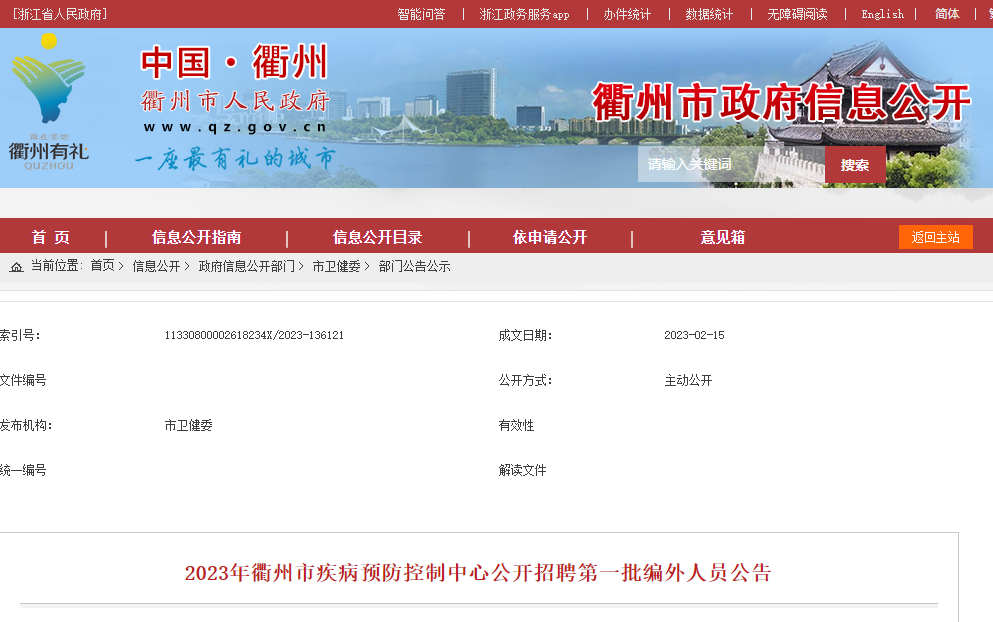The image size is (993, 622).
Task: Click the 衢州有礼 logo
Action: tap(48, 102)
